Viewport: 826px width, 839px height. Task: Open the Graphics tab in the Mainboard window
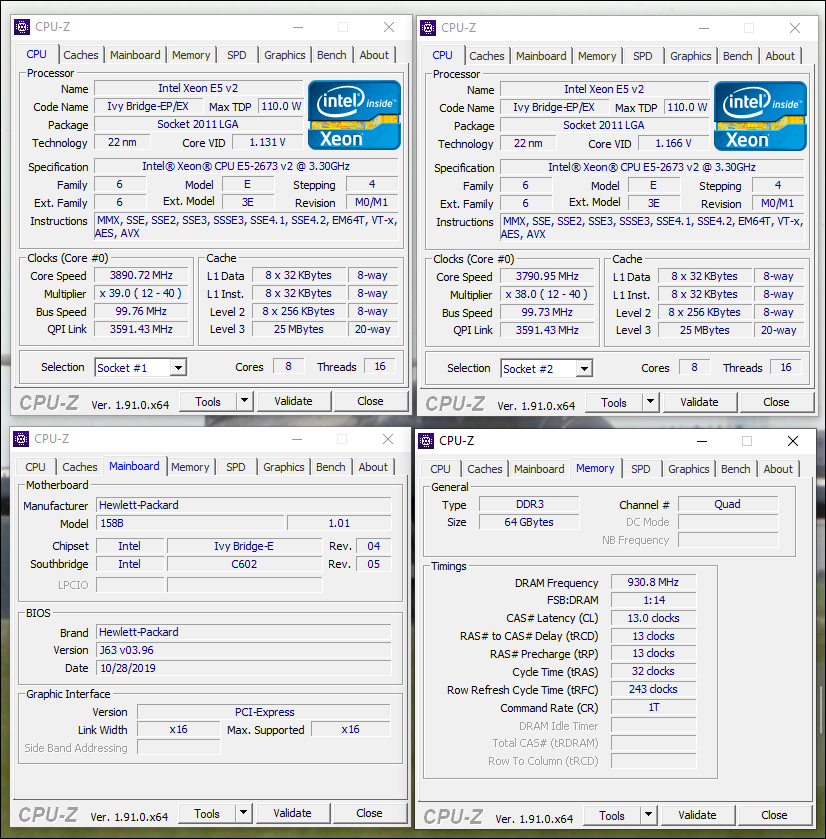[284, 467]
